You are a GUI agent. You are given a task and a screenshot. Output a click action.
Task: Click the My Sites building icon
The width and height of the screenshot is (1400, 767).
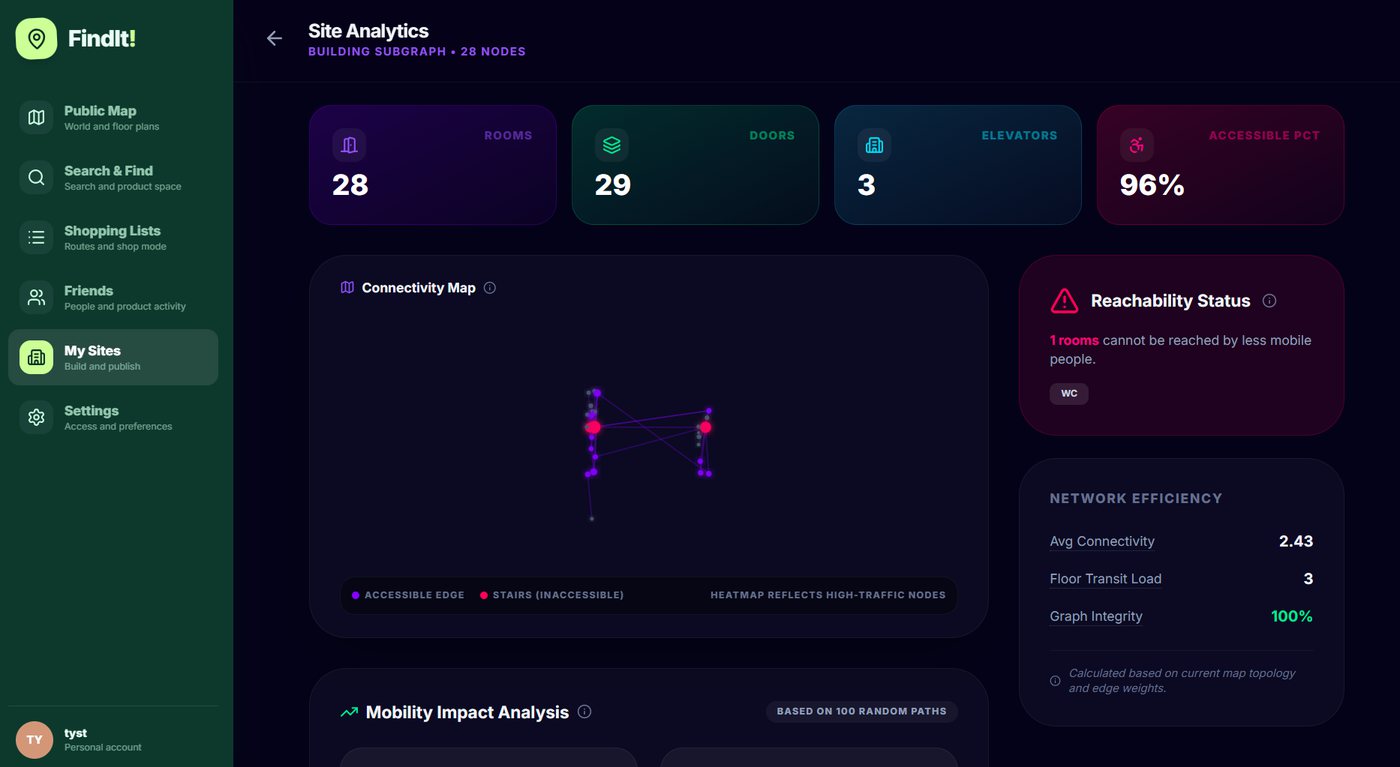(x=36, y=357)
